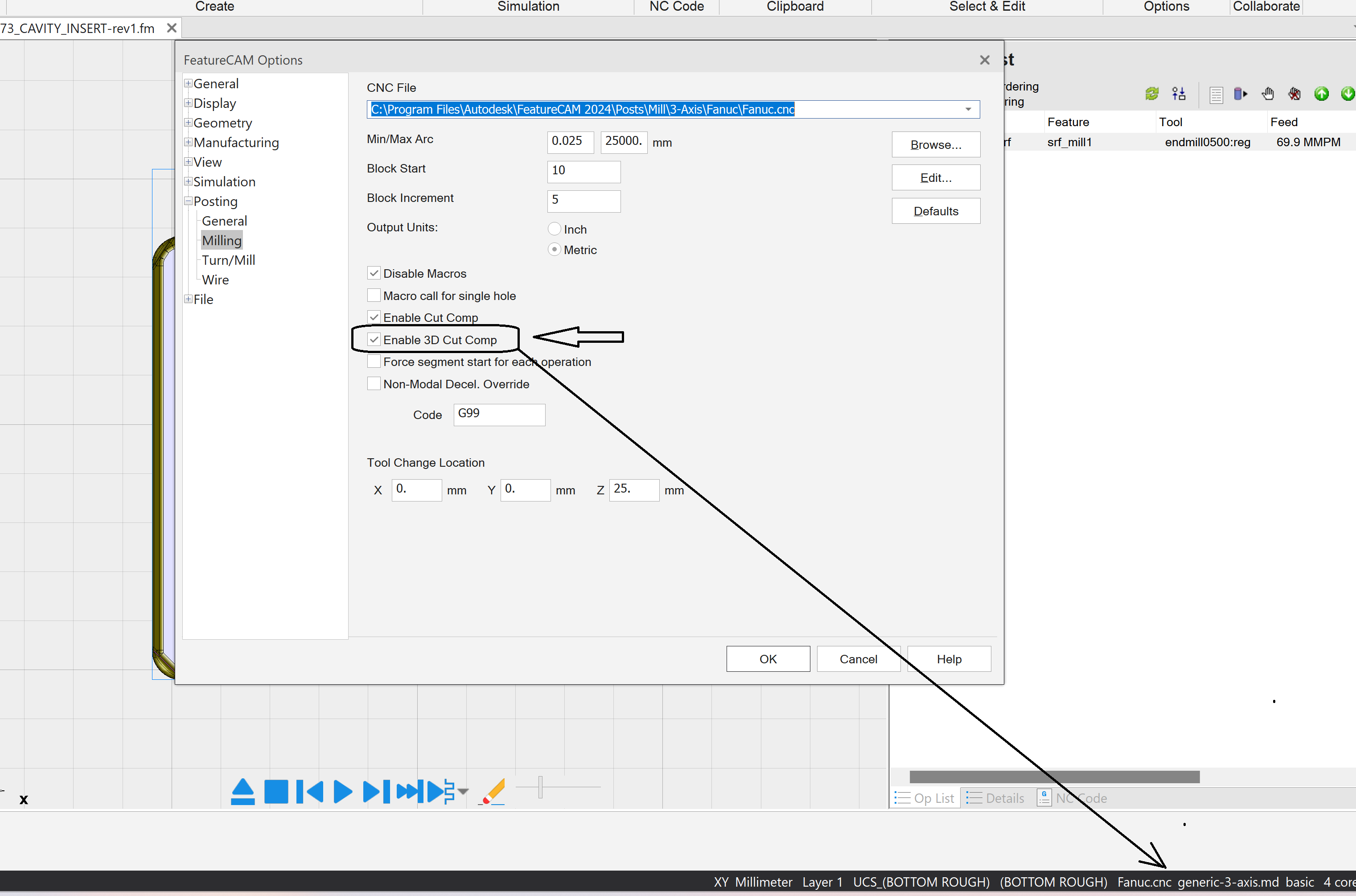The height and width of the screenshot is (896, 1356).
Task: Enable the Macro call for single hole checkbox
Action: (x=374, y=295)
